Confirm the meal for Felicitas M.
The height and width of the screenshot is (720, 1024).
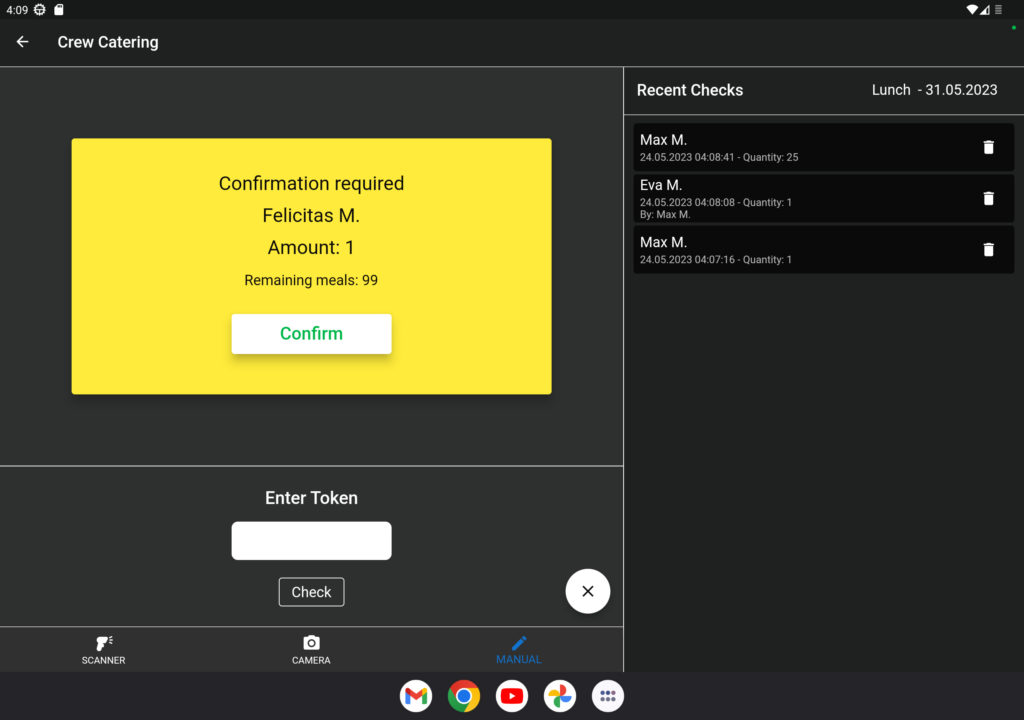[312, 334]
